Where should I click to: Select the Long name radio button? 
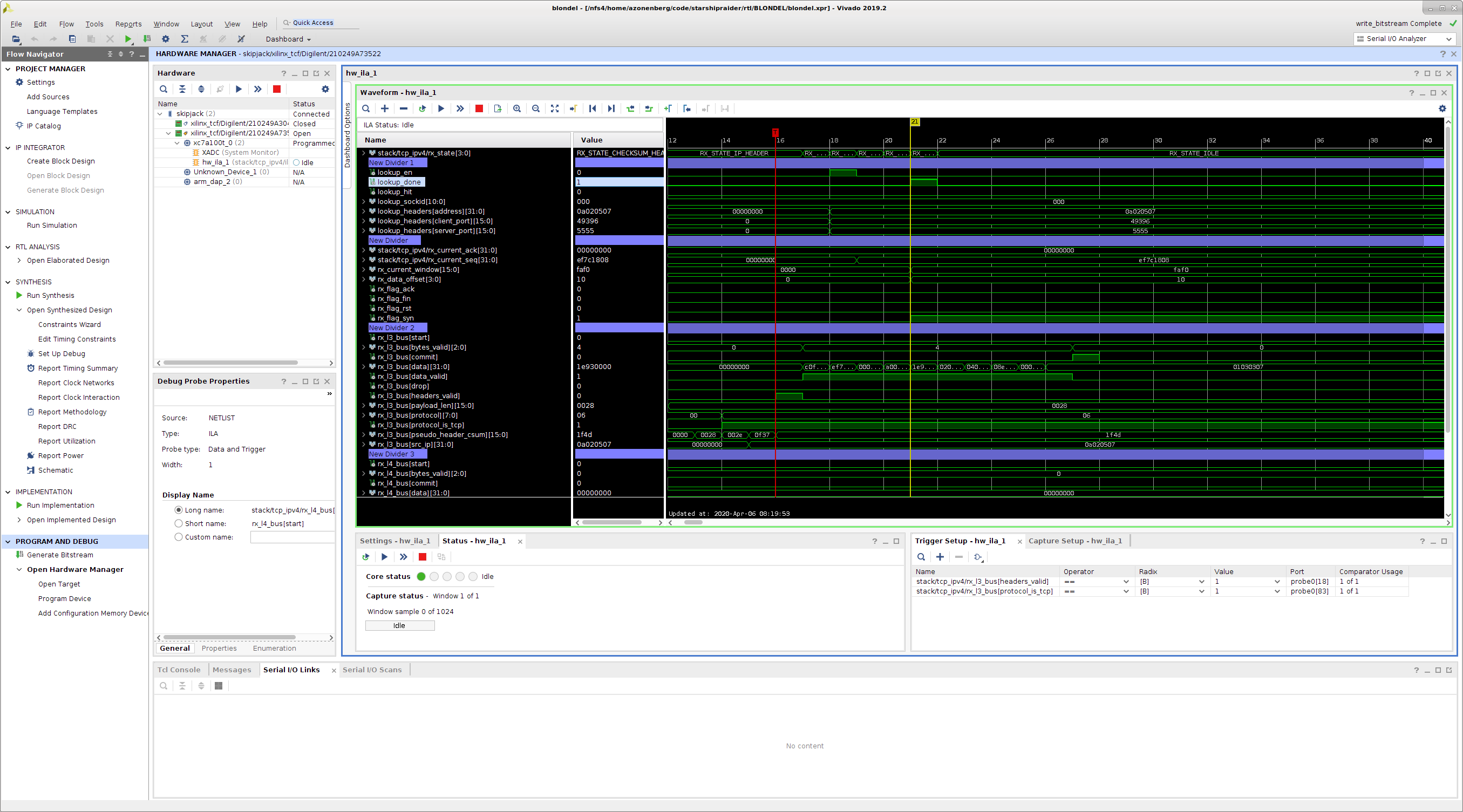coord(179,510)
